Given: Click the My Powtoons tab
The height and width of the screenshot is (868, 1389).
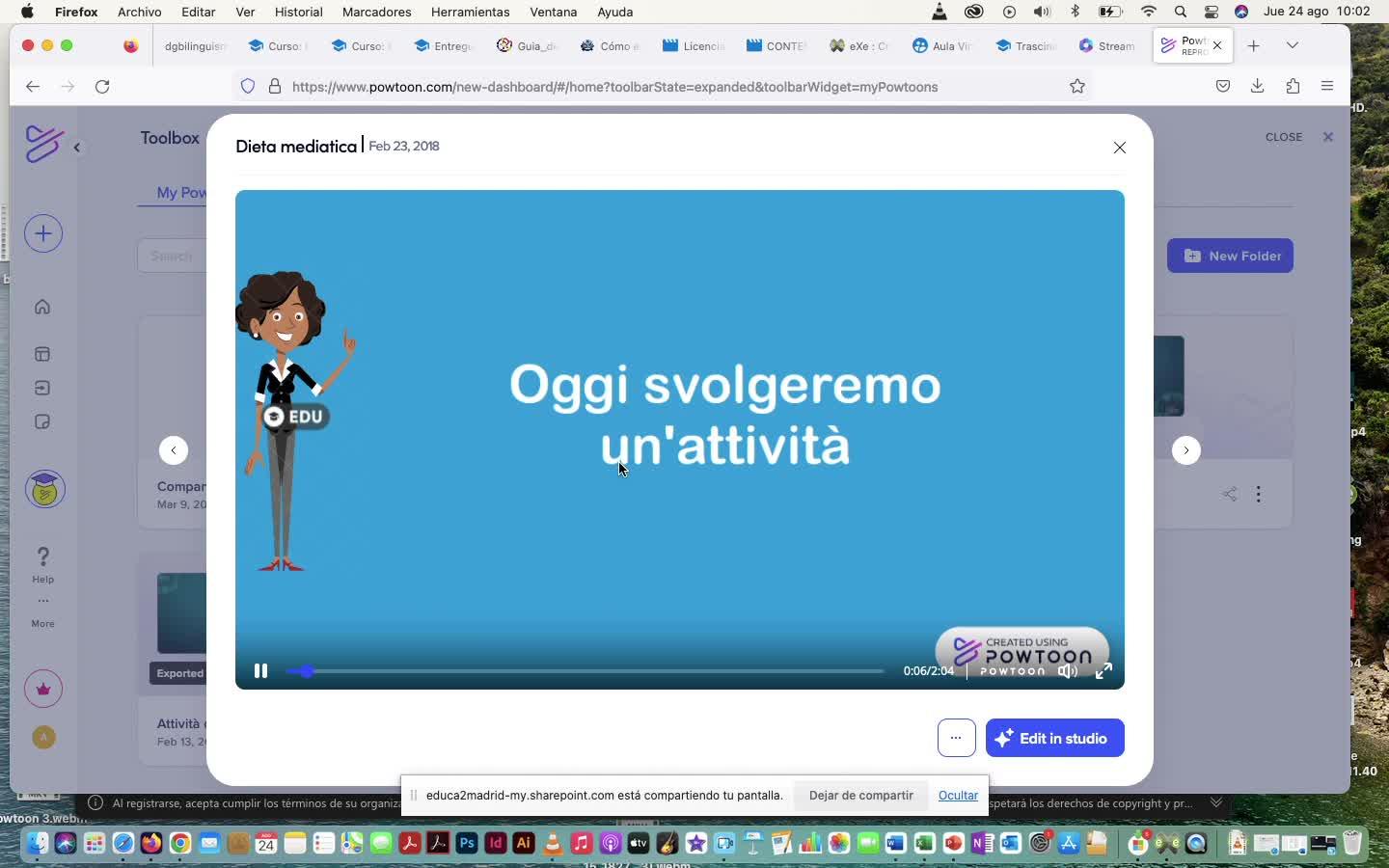Looking at the screenshot, I should (181, 192).
